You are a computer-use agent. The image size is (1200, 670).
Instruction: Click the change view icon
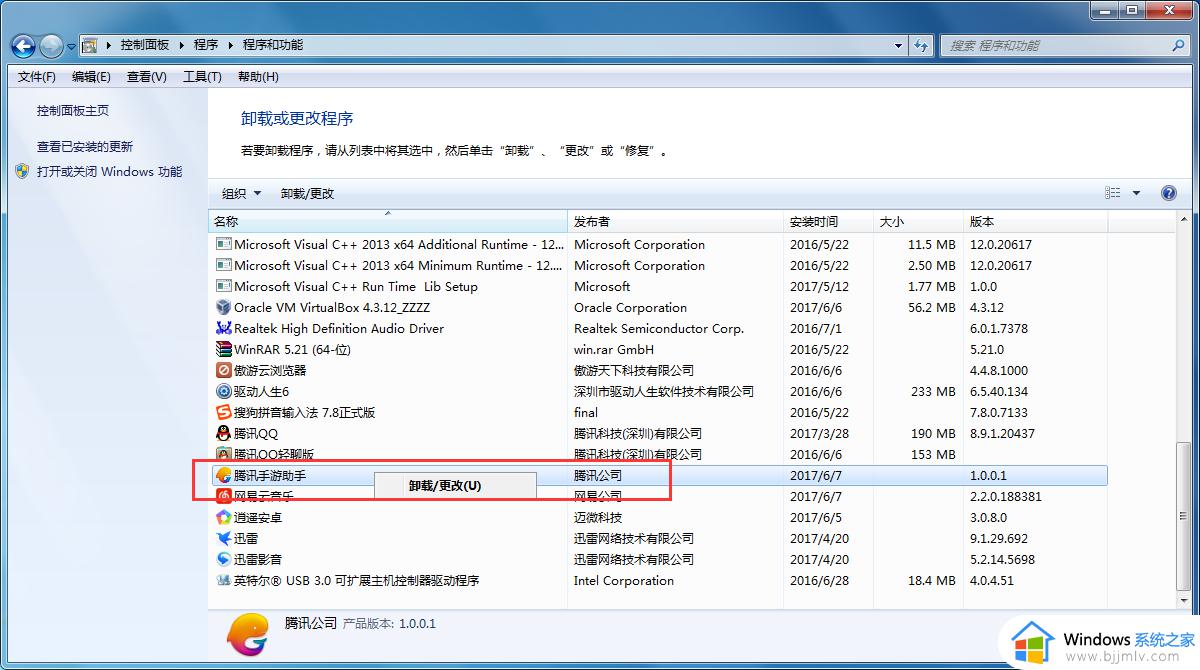(x=1113, y=193)
